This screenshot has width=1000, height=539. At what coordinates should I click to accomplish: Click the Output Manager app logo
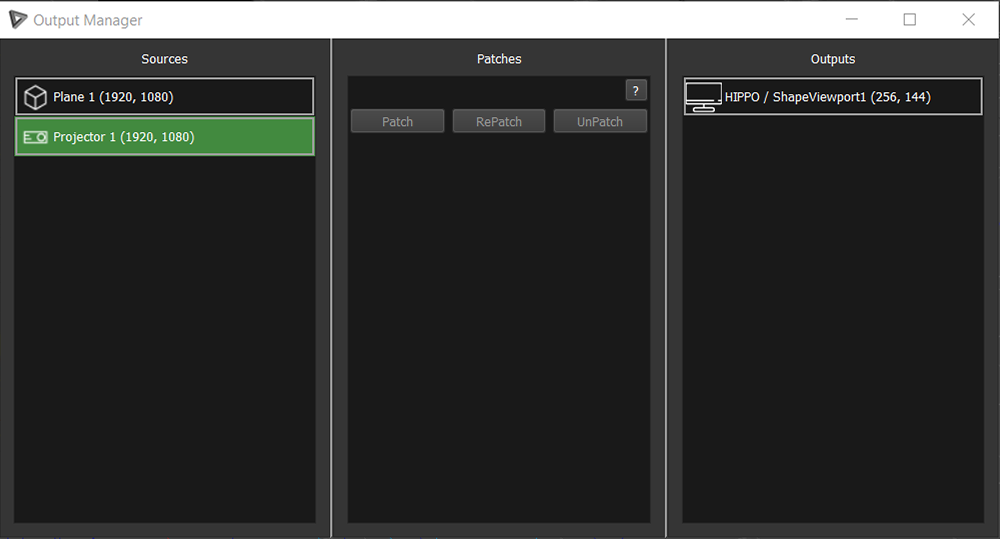click(18, 20)
